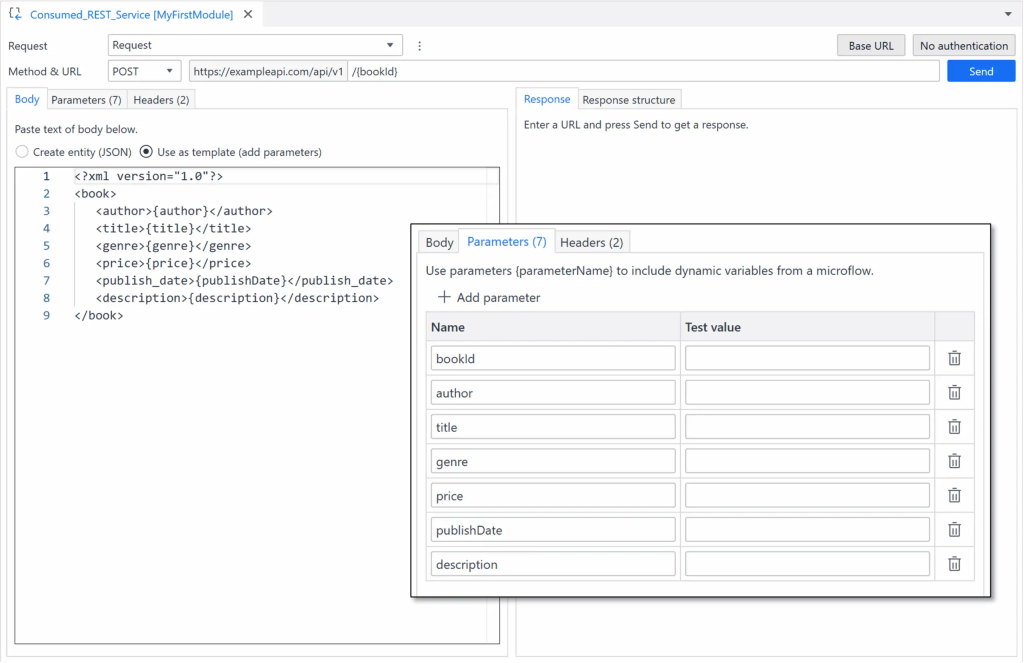Switch to the Response tab
Viewport: 1024px width, 663px height.
(547, 99)
